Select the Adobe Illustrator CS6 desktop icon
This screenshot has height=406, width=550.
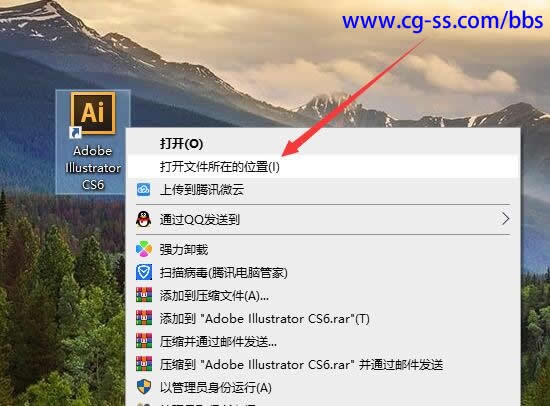[x=93, y=141]
